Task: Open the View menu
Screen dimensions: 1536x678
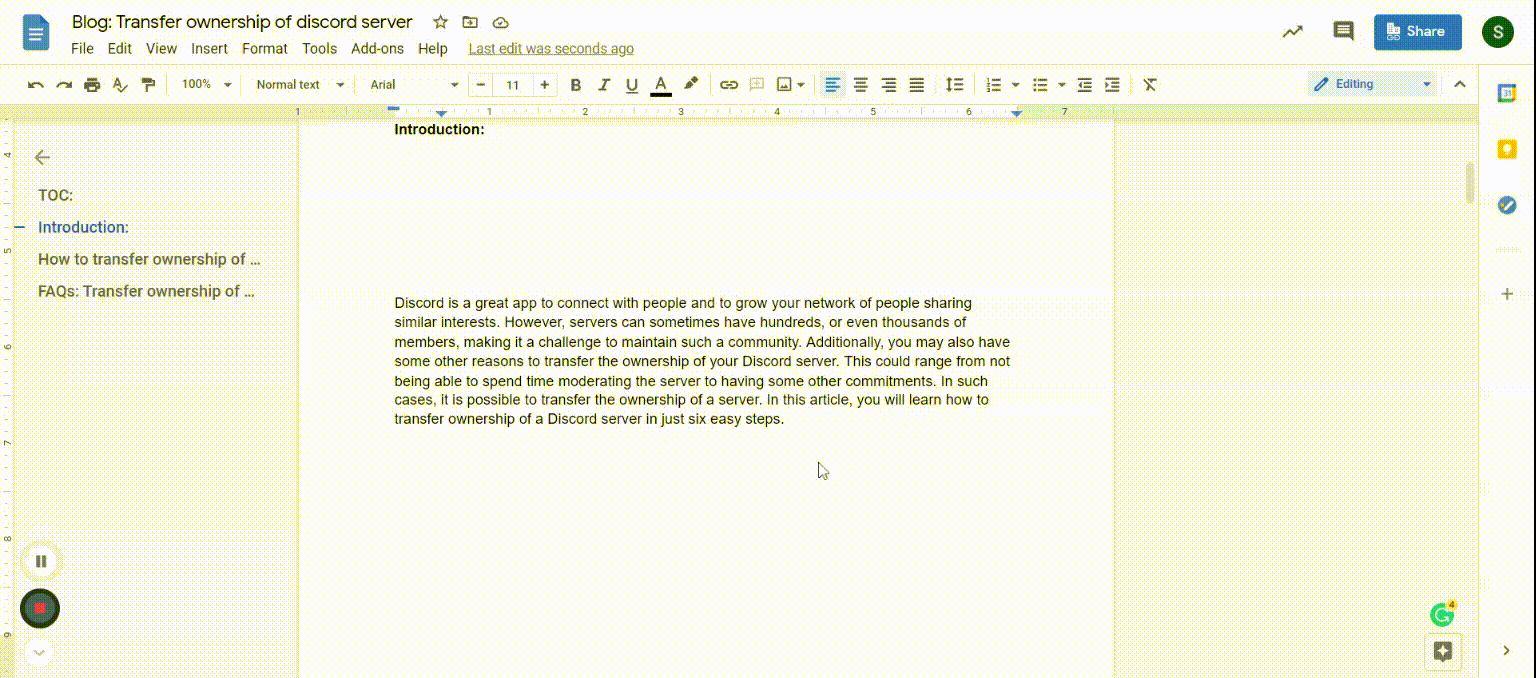Action: click(161, 48)
